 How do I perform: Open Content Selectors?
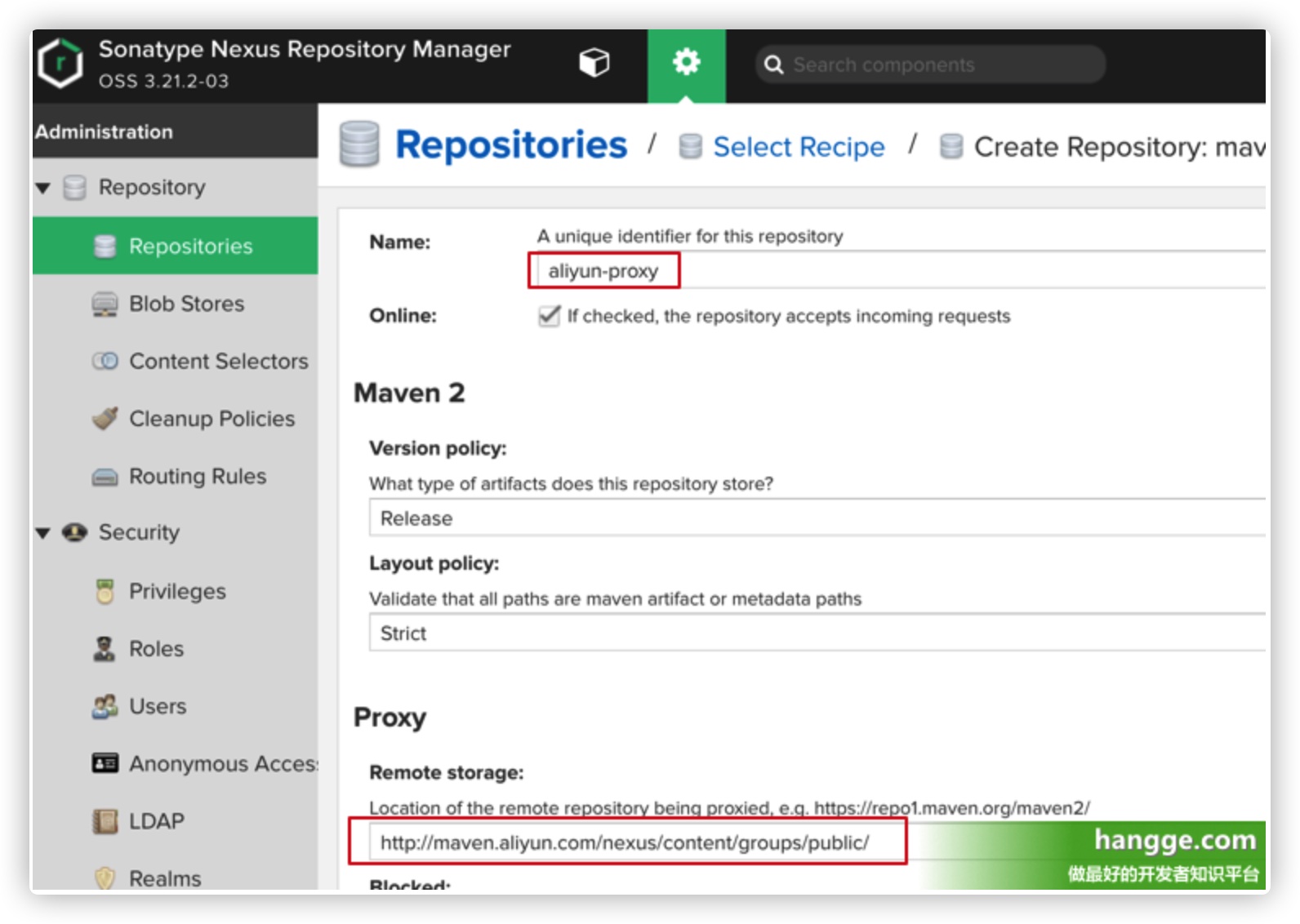tap(219, 361)
